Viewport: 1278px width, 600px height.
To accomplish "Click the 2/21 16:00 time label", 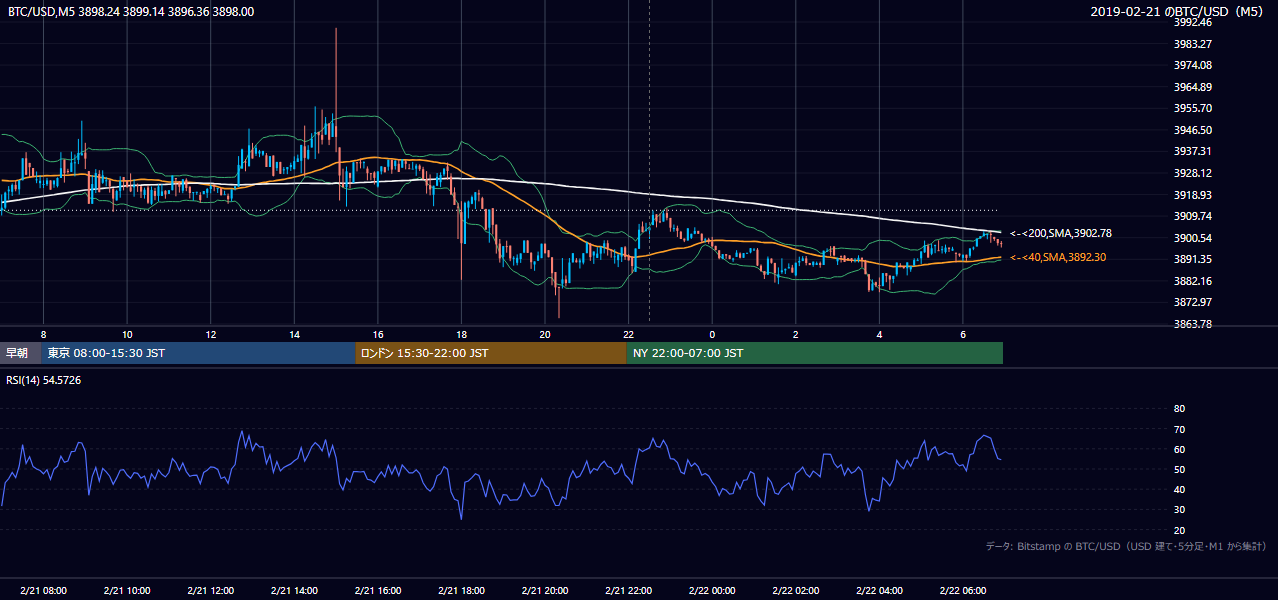I will [377, 591].
